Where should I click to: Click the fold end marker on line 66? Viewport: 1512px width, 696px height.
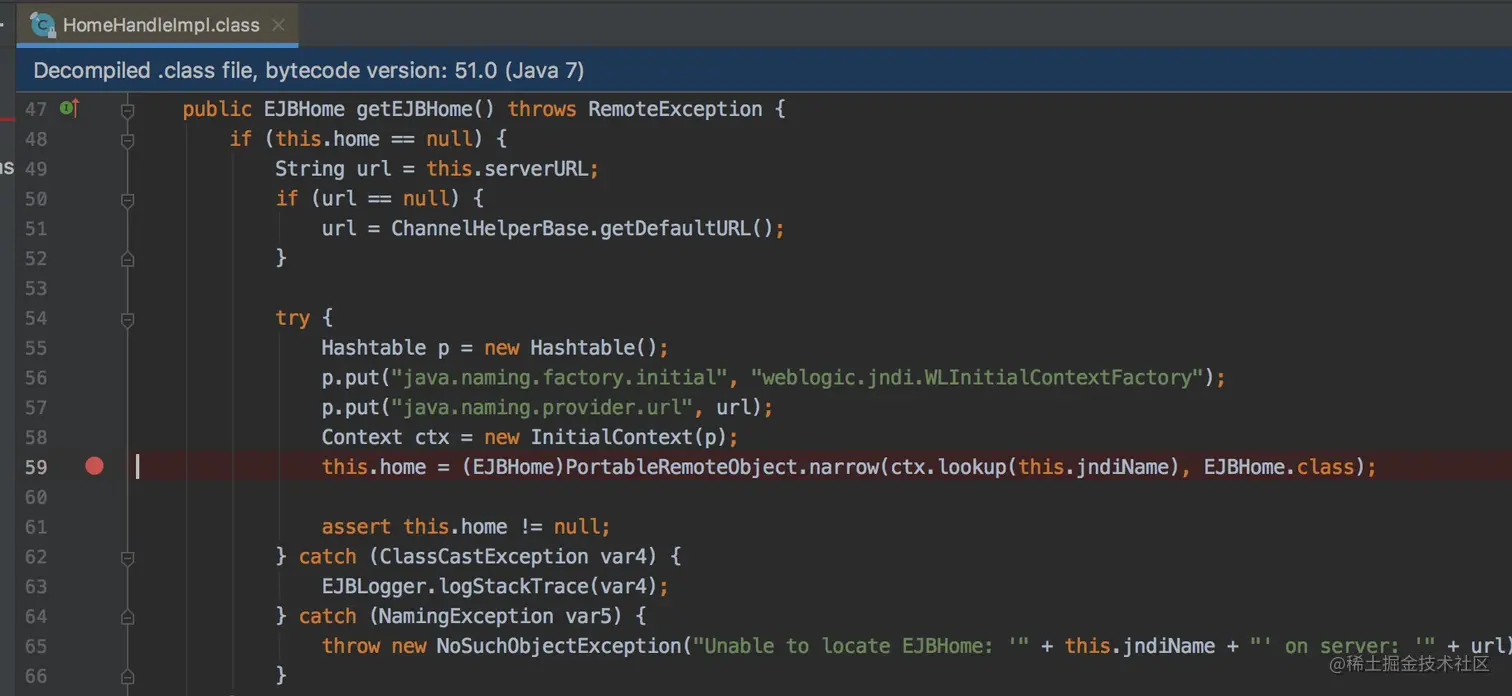click(127, 676)
